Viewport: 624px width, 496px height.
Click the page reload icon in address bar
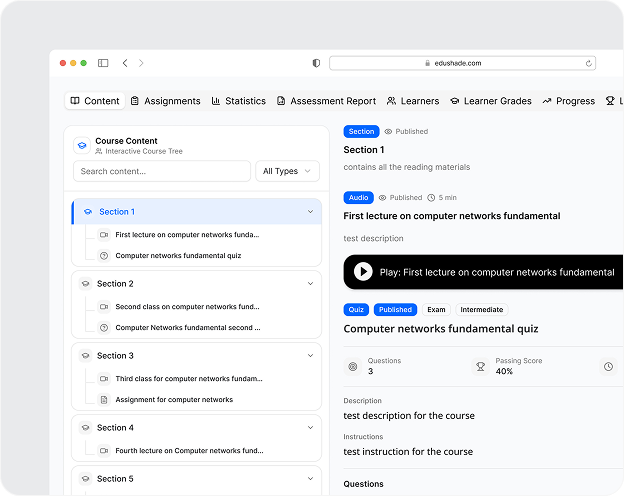point(589,63)
